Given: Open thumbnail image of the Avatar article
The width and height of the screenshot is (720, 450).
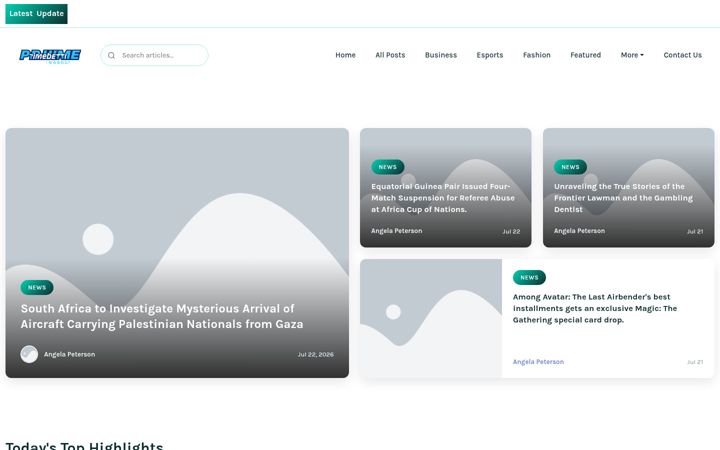Looking at the screenshot, I should 431,318.
